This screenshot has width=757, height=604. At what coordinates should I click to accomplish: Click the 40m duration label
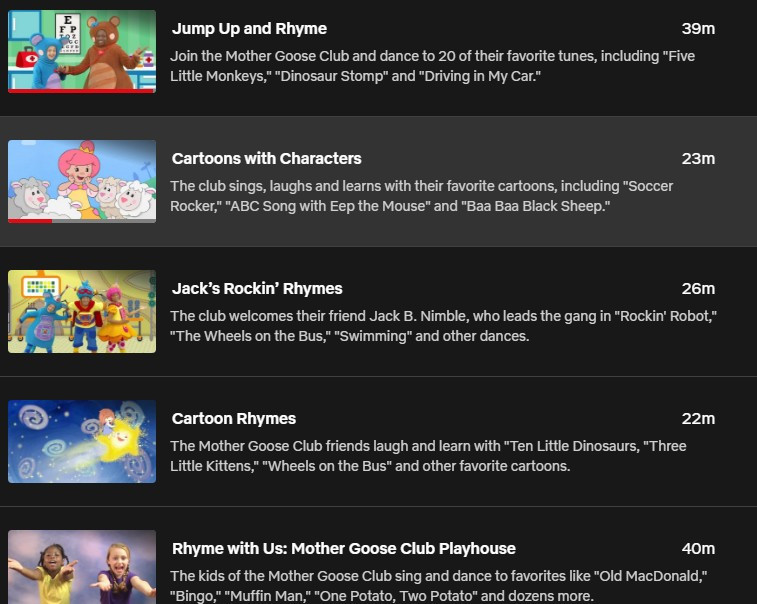tap(698, 548)
